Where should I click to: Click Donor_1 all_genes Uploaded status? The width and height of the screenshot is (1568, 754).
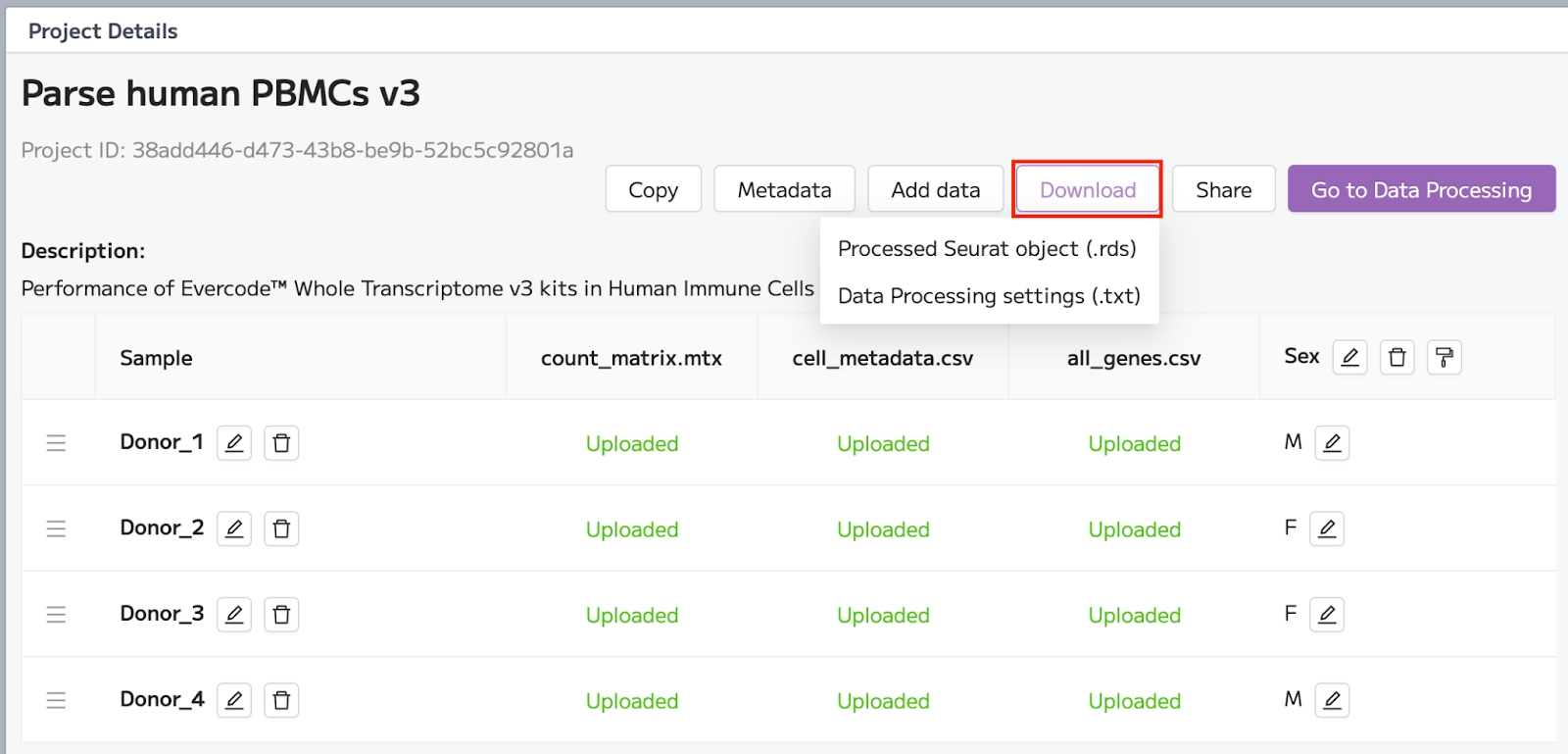coord(1135,444)
